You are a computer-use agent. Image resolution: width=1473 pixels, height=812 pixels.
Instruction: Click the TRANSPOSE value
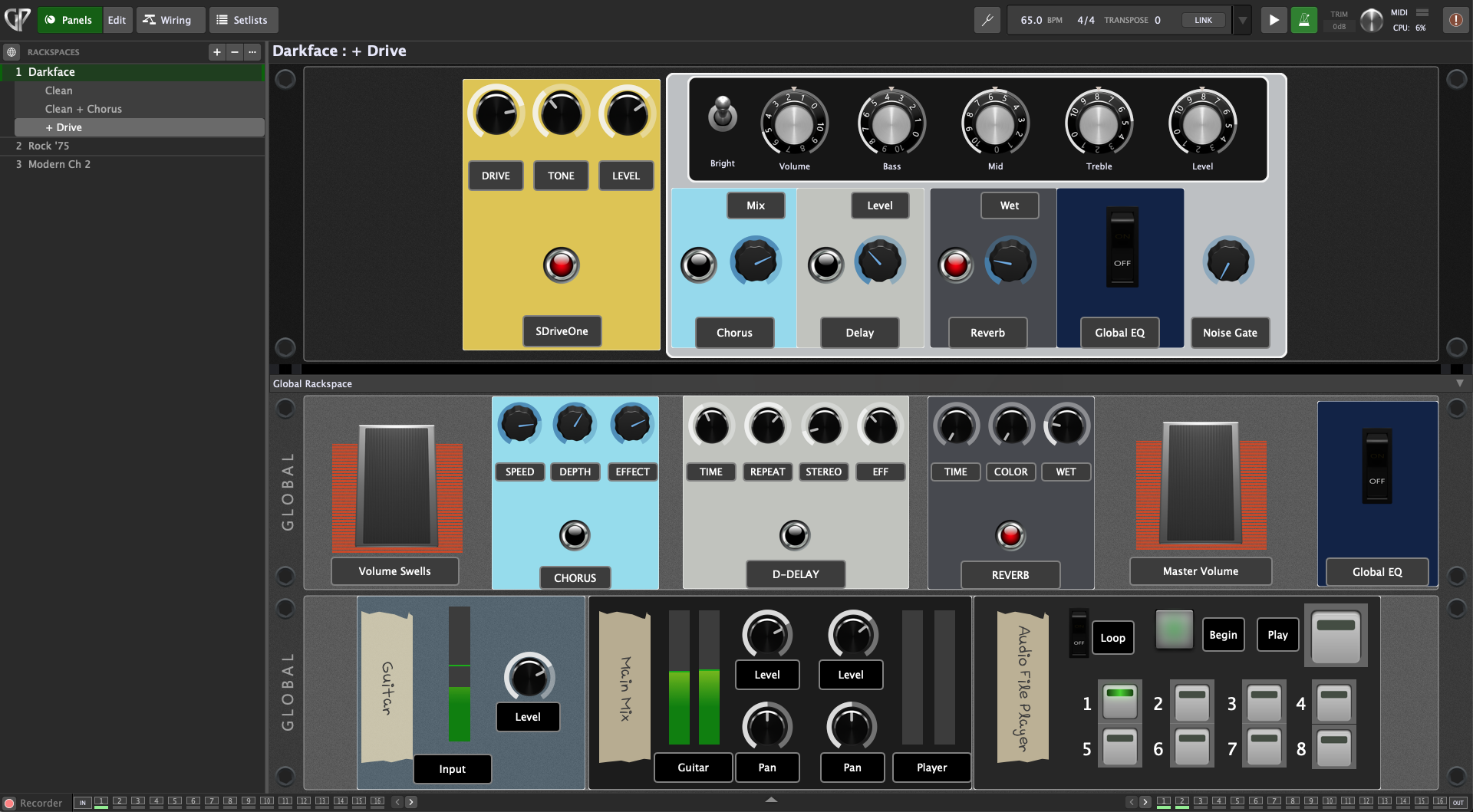click(1158, 20)
